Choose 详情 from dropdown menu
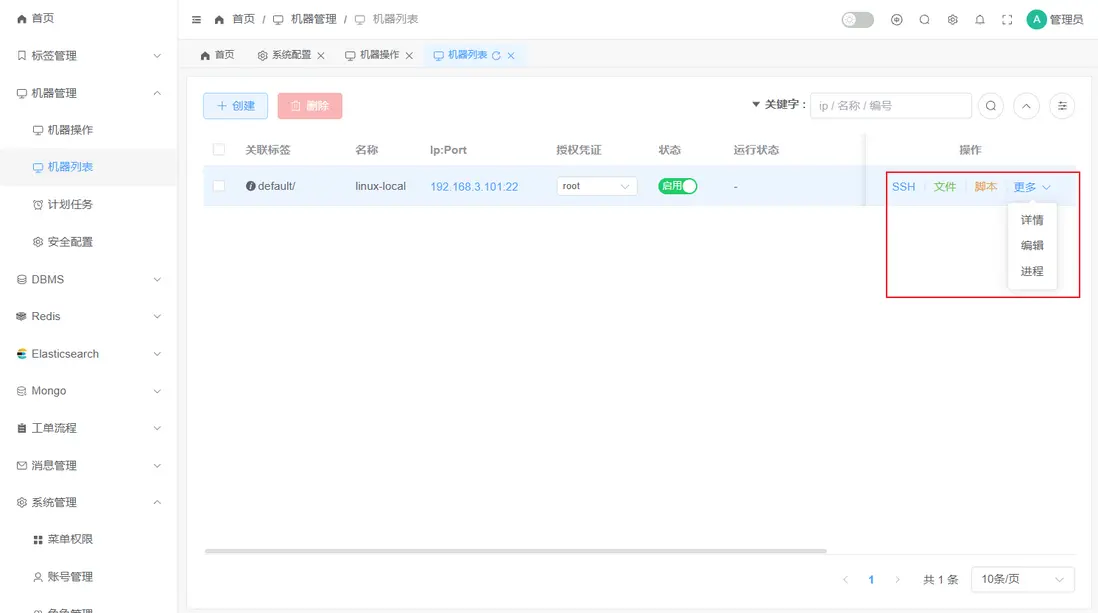The width and height of the screenshot is (1098, 613). click(x=1032, y=220)
